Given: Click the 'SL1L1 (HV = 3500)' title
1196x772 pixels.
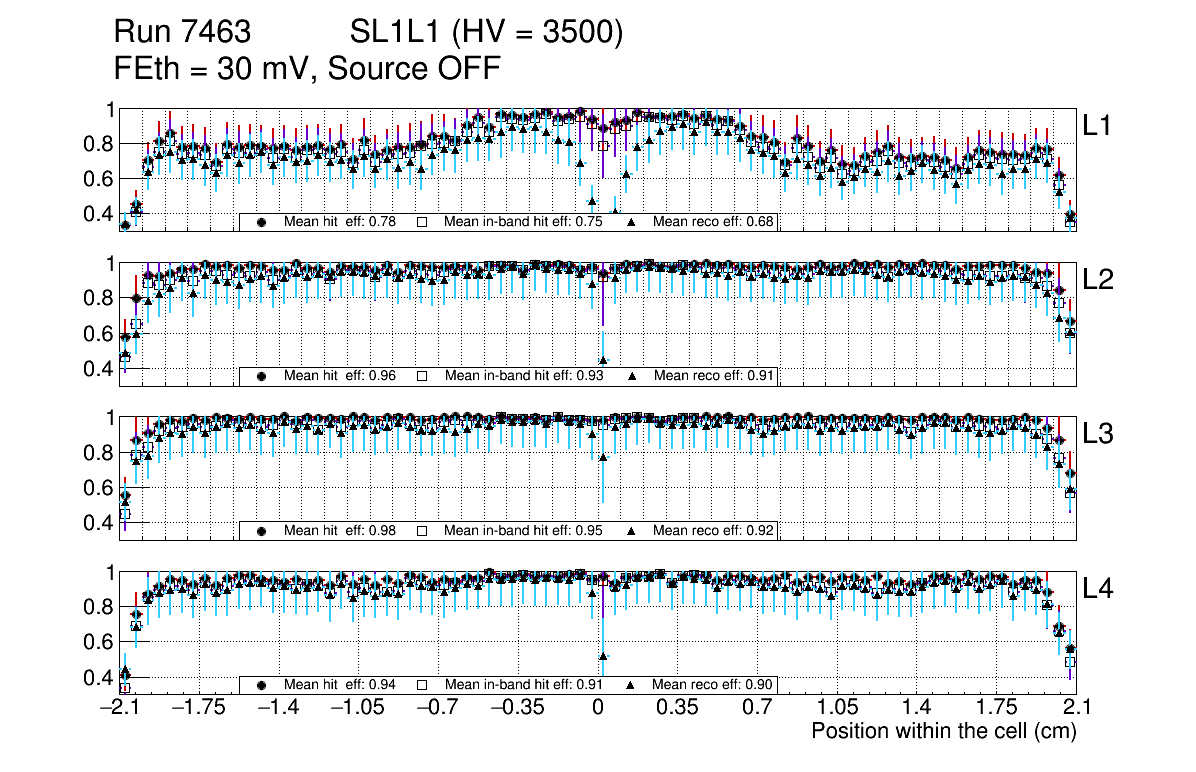Looking at the screenshot, I should [x=486, y=33].
